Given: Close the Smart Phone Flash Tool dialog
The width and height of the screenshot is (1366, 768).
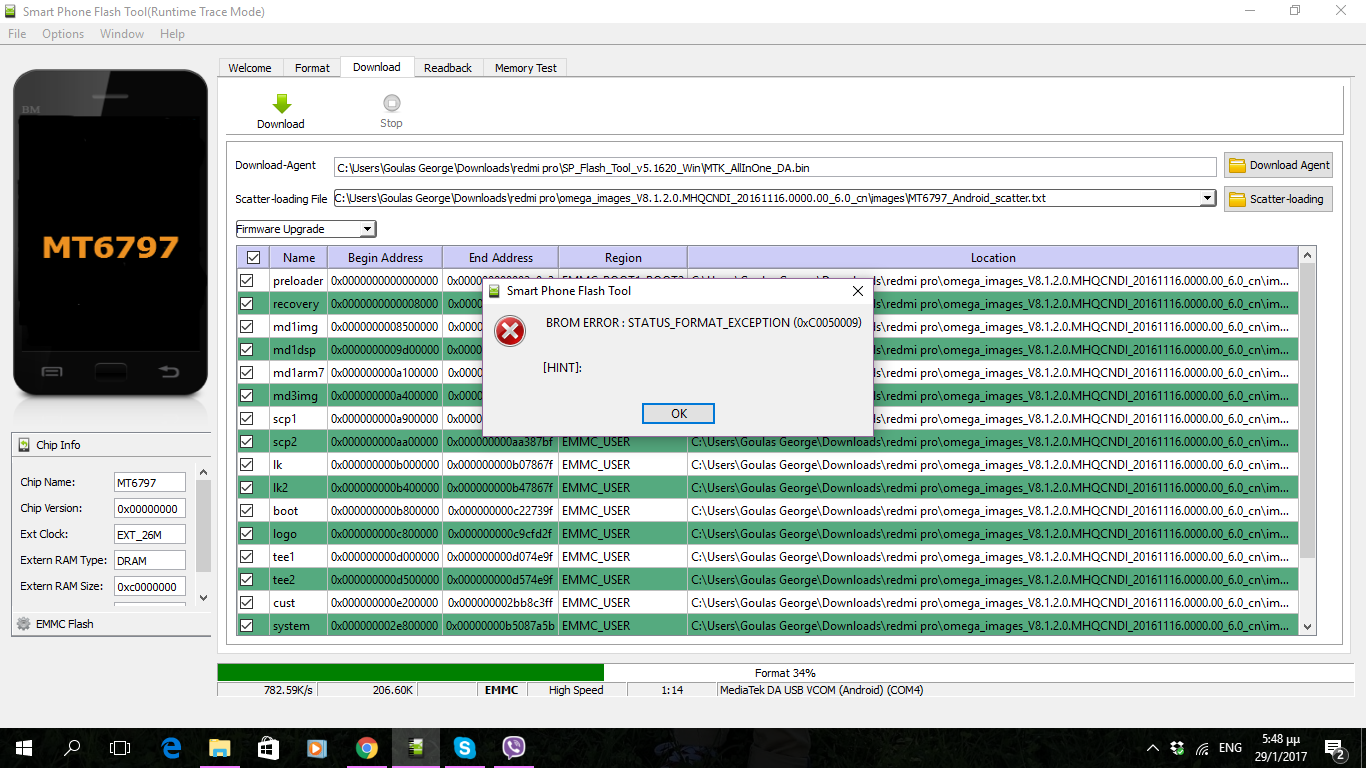Looking at the screenshot, I should [857, 291].
